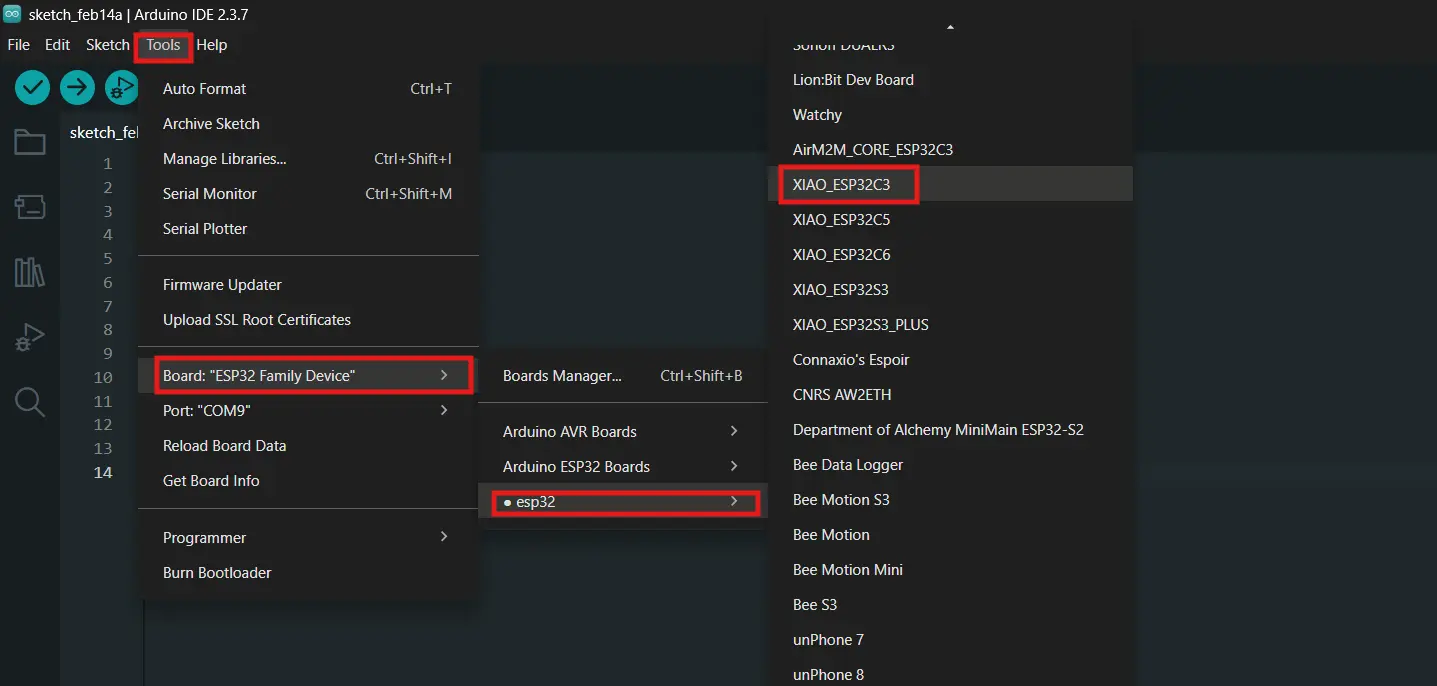1437x686 pixels.
Task: Expand the Programmer submenu
Action: pos(306,538)
